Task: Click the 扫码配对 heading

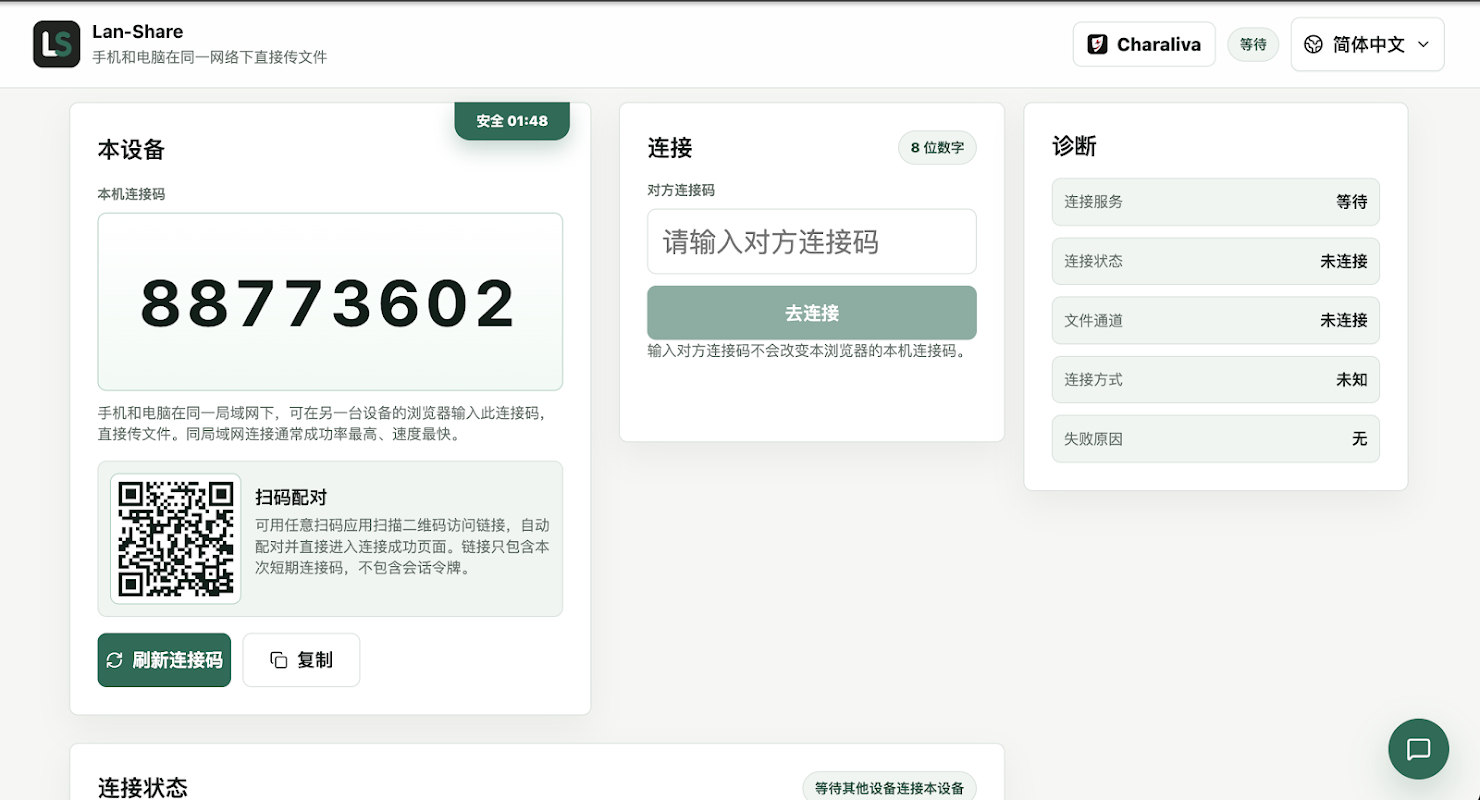Action: point(291,497)
